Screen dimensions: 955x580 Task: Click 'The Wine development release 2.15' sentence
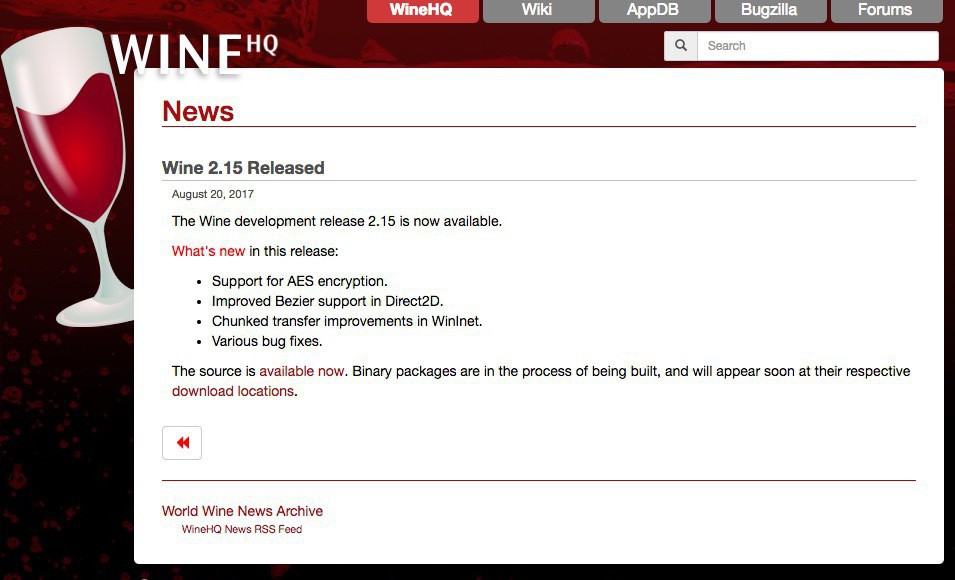[337, 221]
